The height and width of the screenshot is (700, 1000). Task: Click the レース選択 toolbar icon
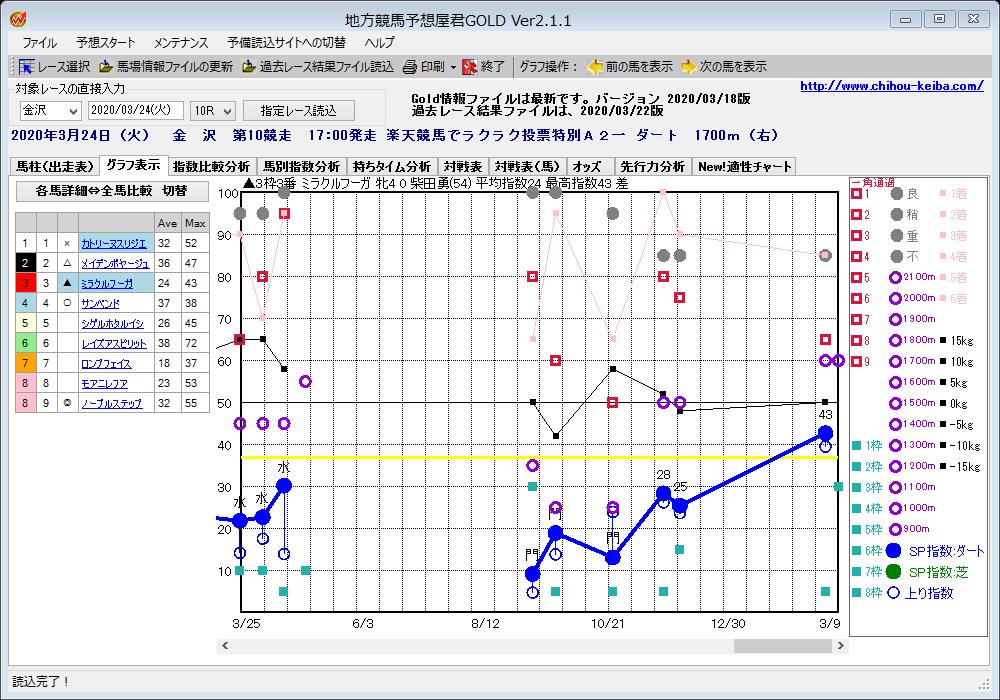[26, 66]
